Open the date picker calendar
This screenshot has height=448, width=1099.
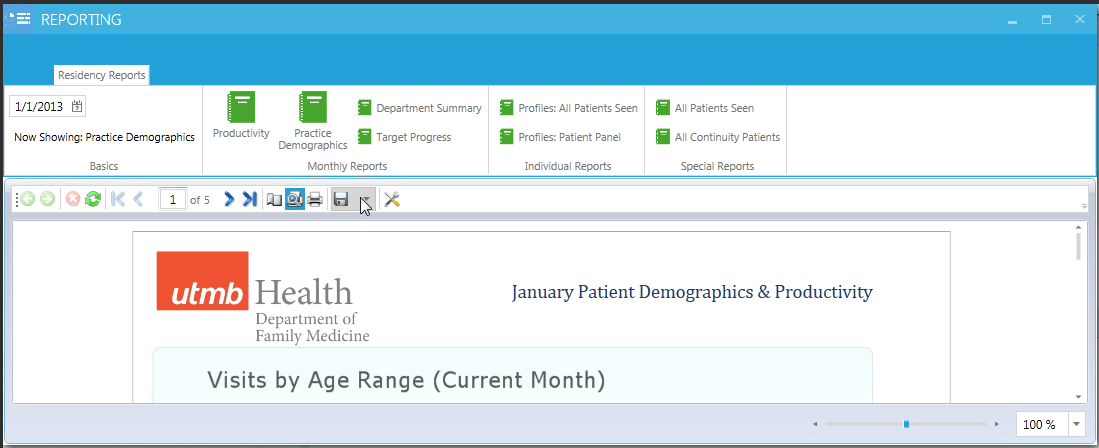click(x=78, y=106)
